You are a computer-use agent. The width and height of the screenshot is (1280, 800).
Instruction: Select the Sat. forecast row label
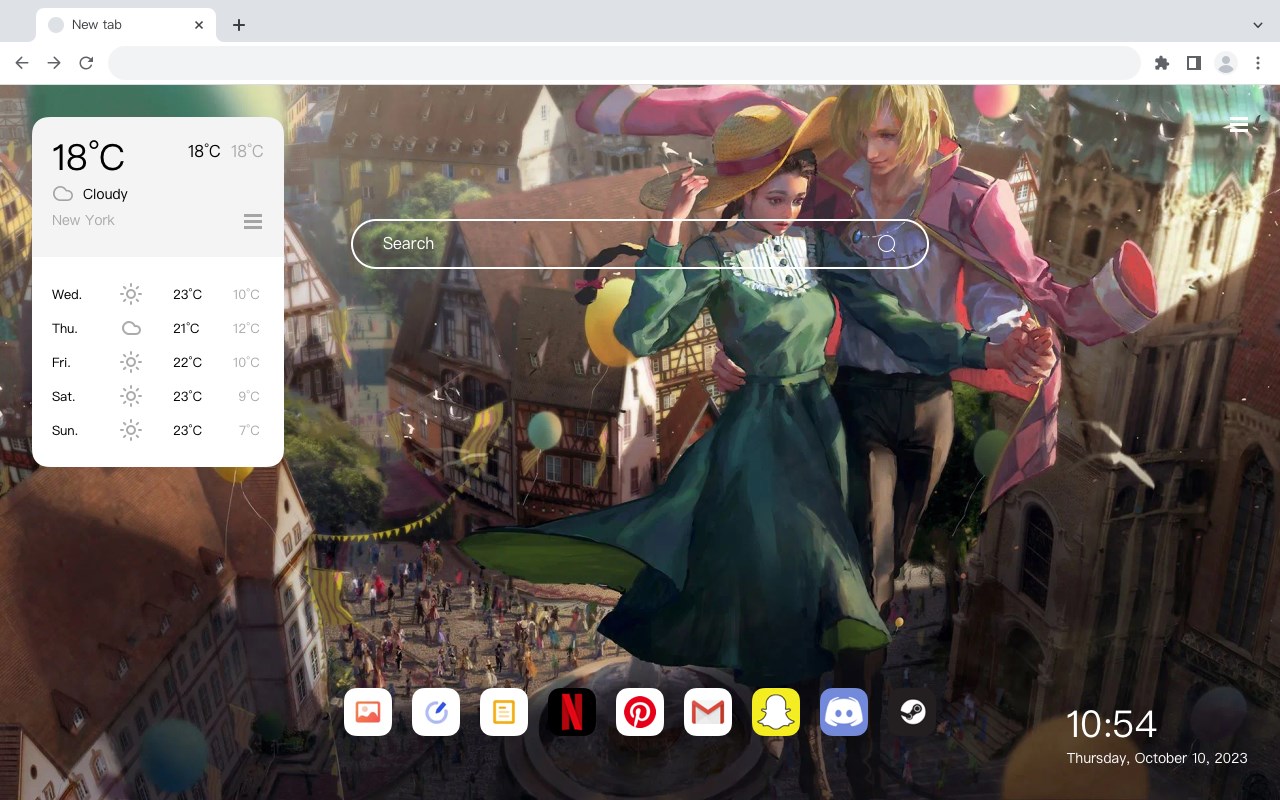coord(64,397)
